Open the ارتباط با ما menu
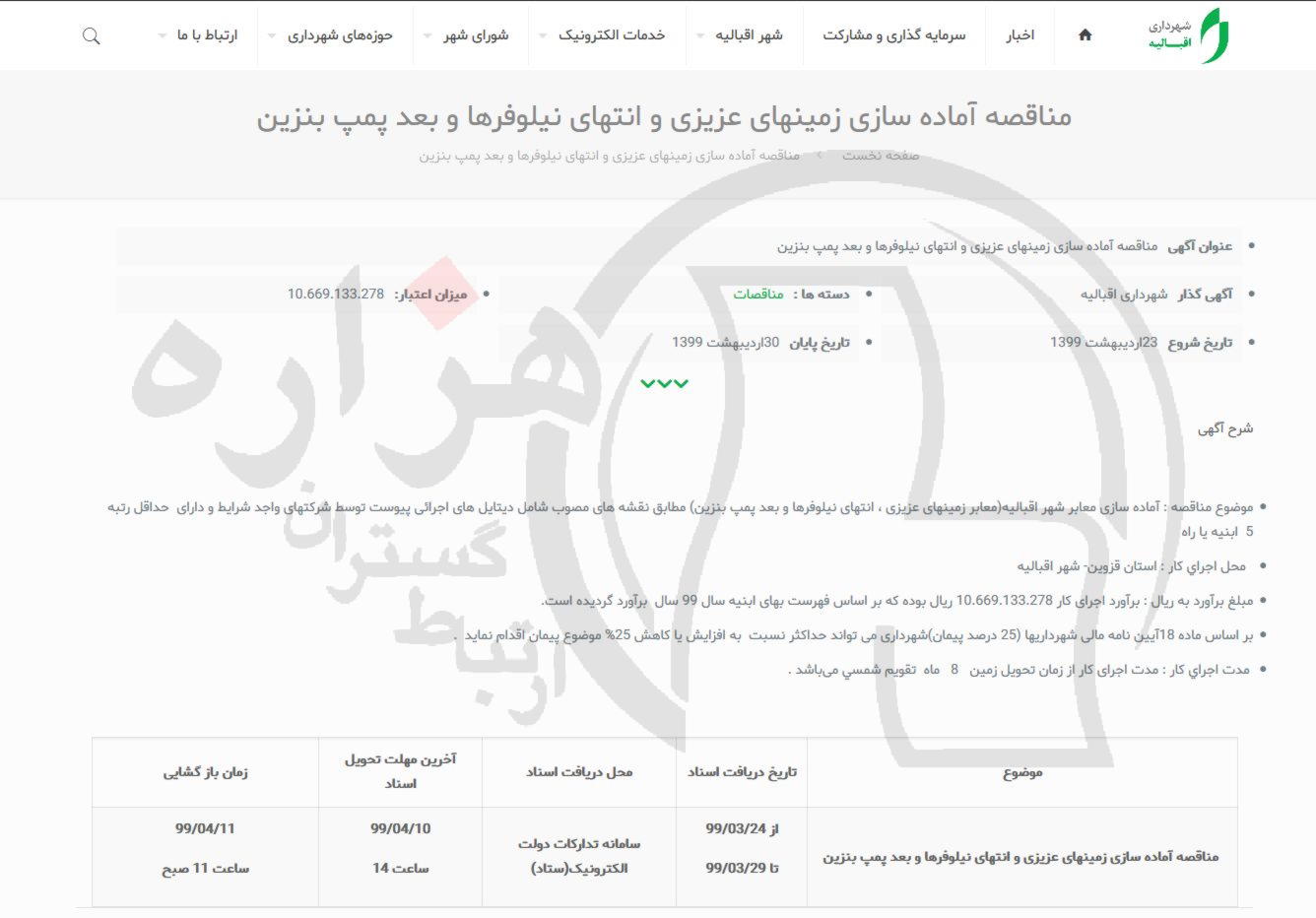Viewport: 1316px width, 918px height. [208, 35]
